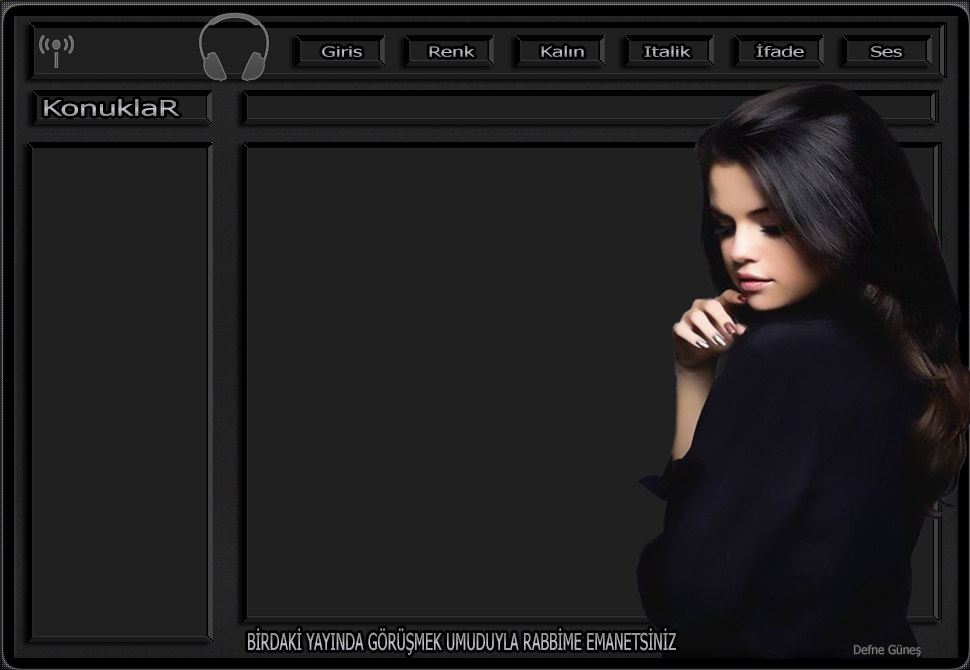This screenshot has height=670, width=970.
Task: Click the headphones icon
Action: [x=234, y=48]
